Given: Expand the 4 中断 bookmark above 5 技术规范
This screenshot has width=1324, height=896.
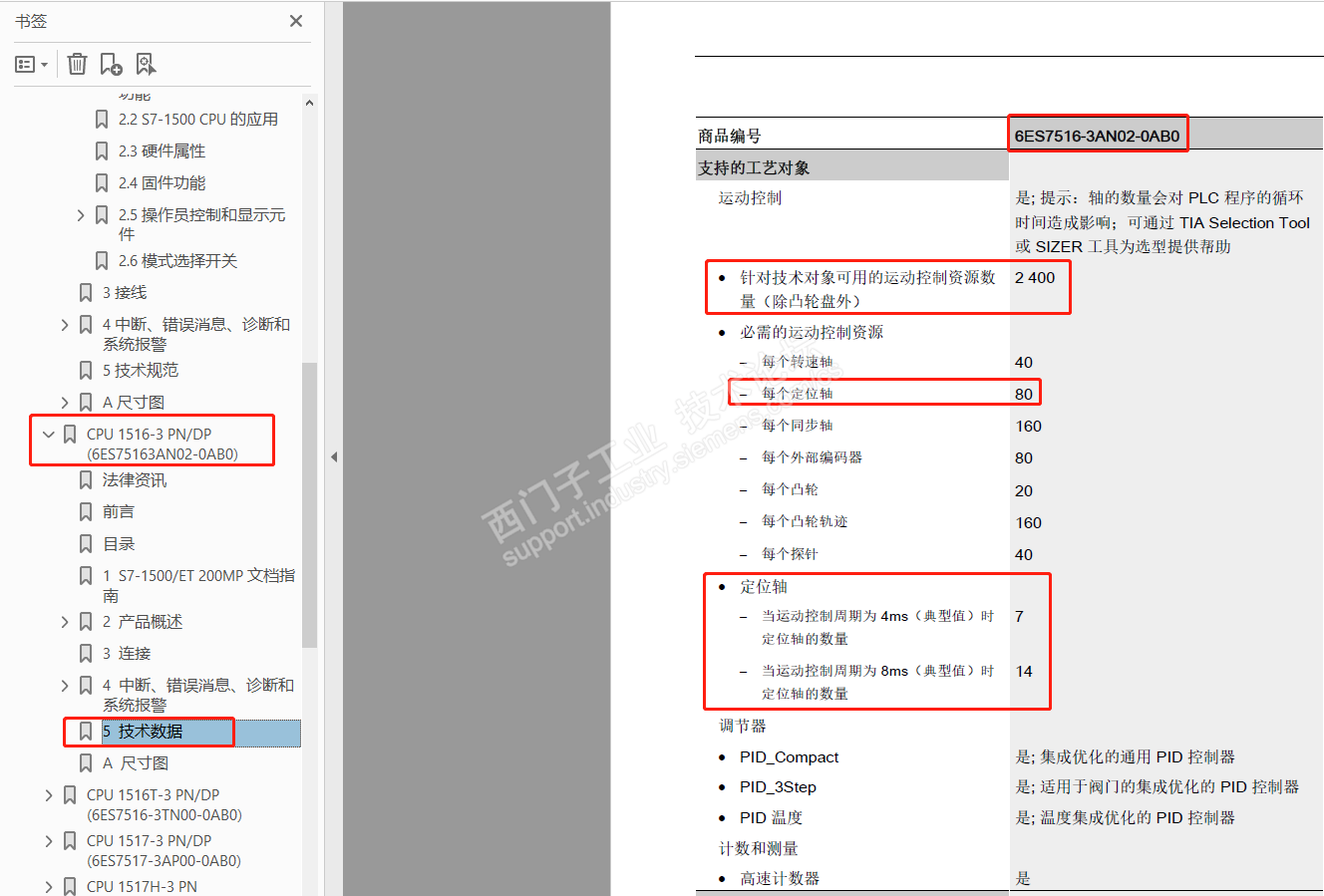Looking at the screenshot, I should [65, 325].
